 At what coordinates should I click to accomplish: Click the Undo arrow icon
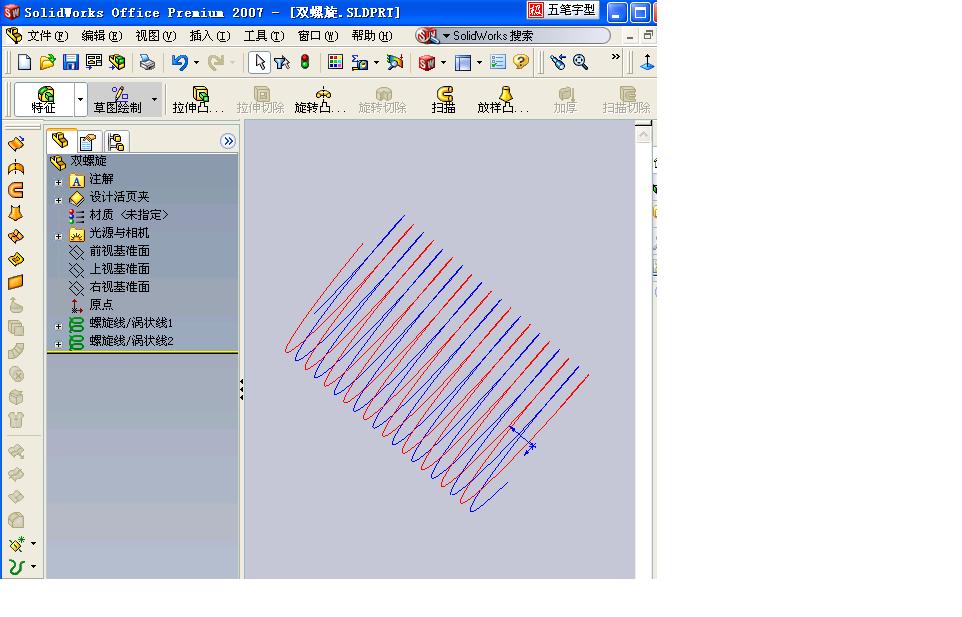click(x=179, y=62)
